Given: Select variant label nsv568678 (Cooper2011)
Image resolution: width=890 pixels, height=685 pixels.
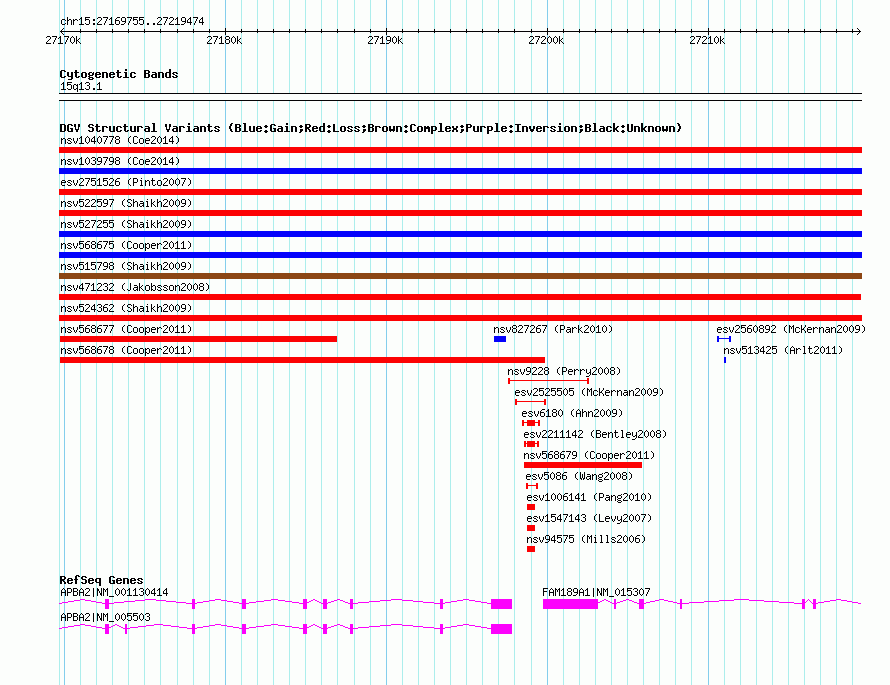Looking at the screenshot, I should (x=126, y=350).
